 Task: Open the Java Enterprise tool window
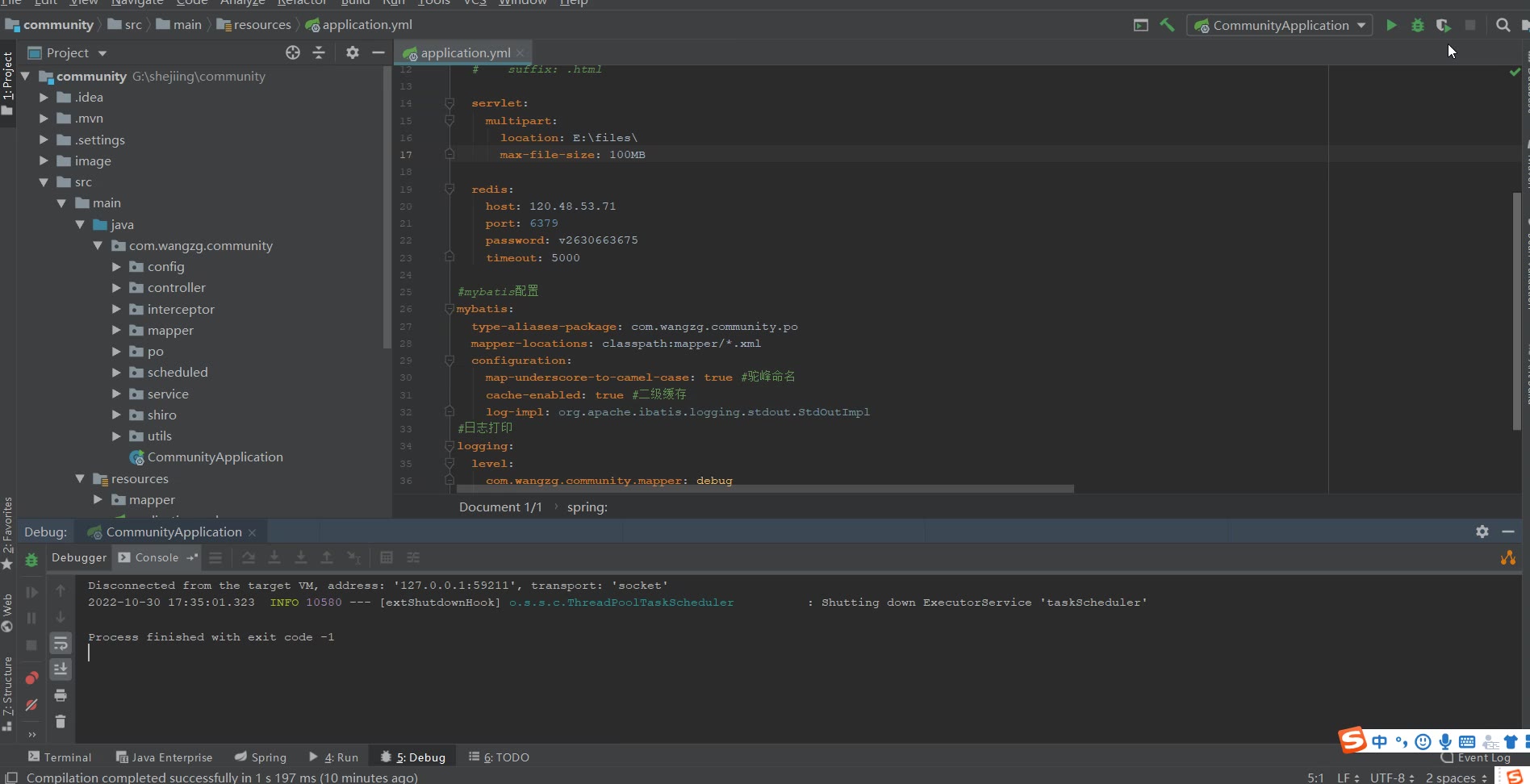point(164,757)
